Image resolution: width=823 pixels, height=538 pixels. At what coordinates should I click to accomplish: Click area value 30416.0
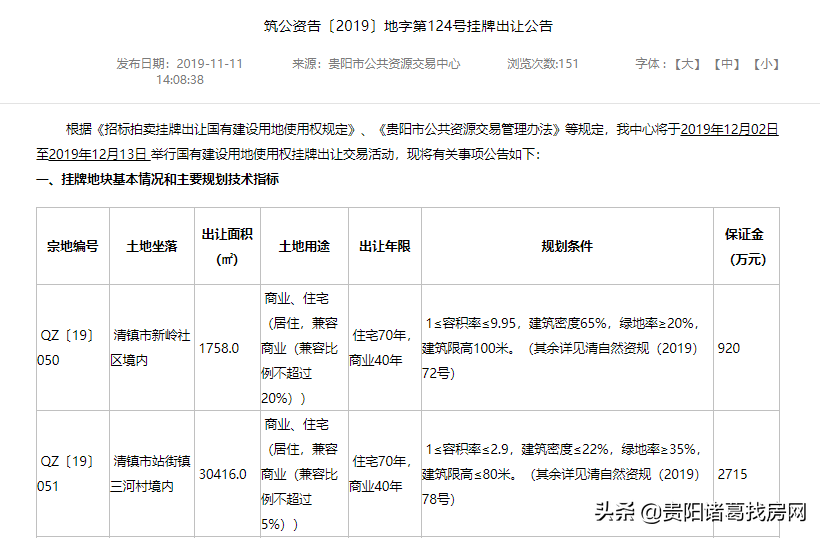tap(223, 474)
